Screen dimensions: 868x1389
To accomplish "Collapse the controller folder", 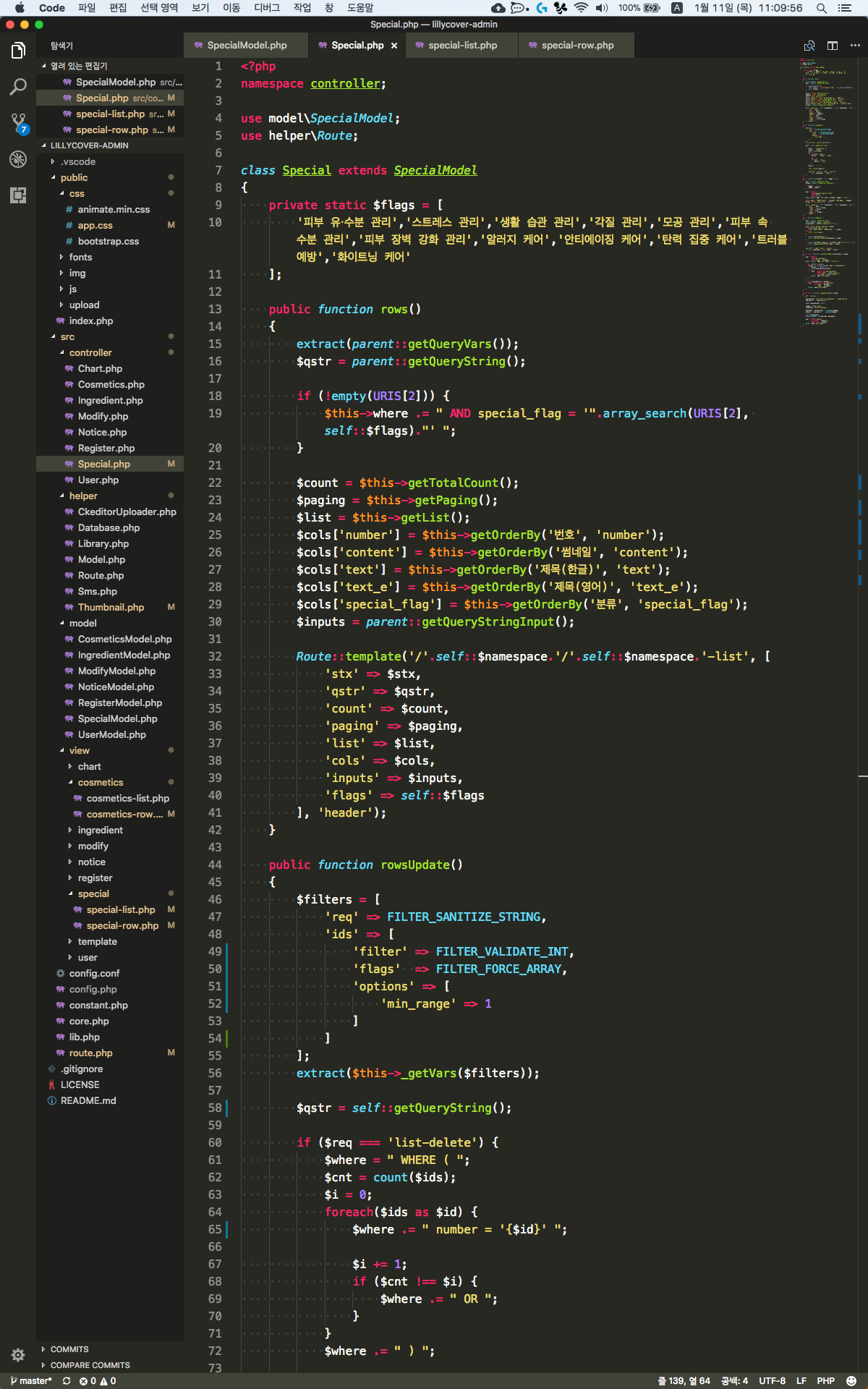I will [x=90, y=352].
